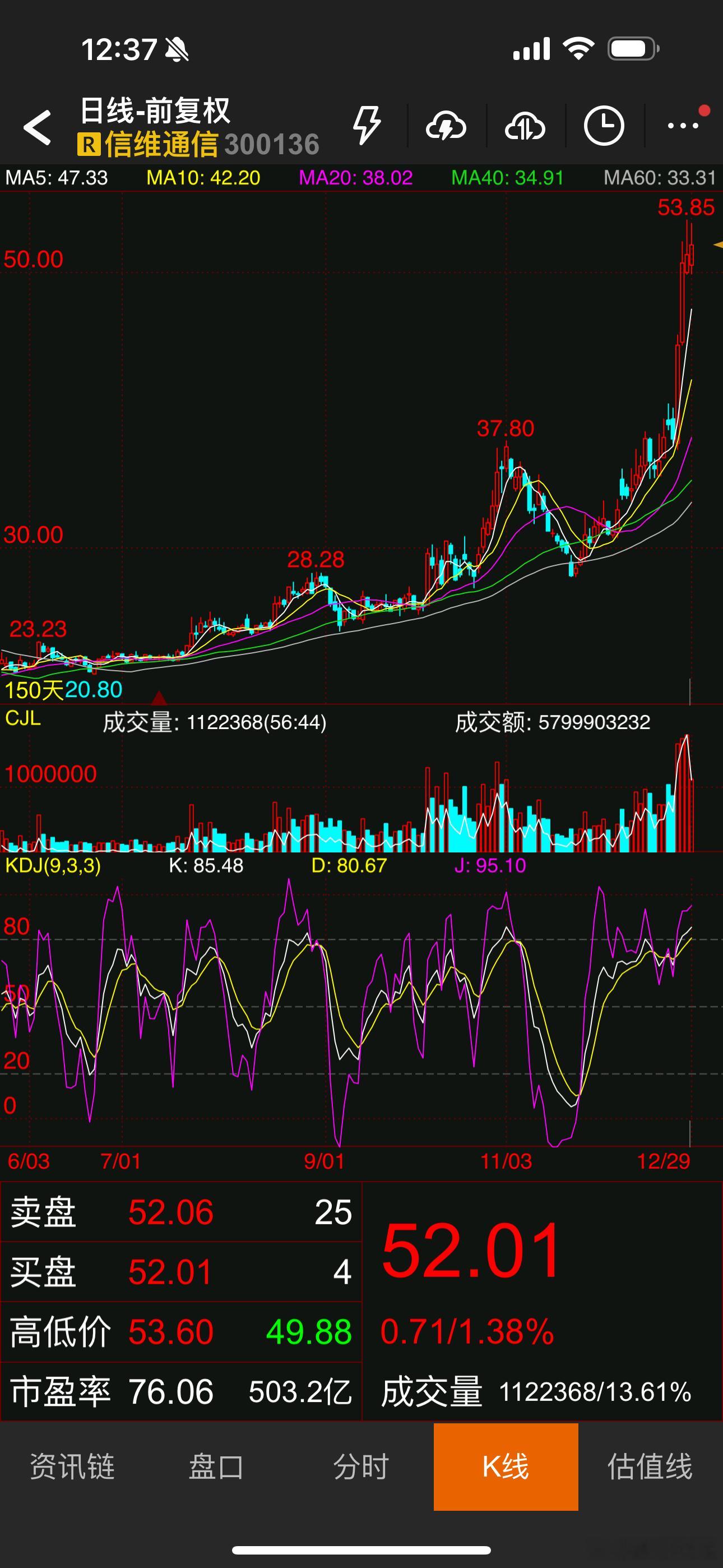Open the cloud lightning icon
Viewport: 723px width, 1568px height.
pyautogui.click(x=446, y=126)
